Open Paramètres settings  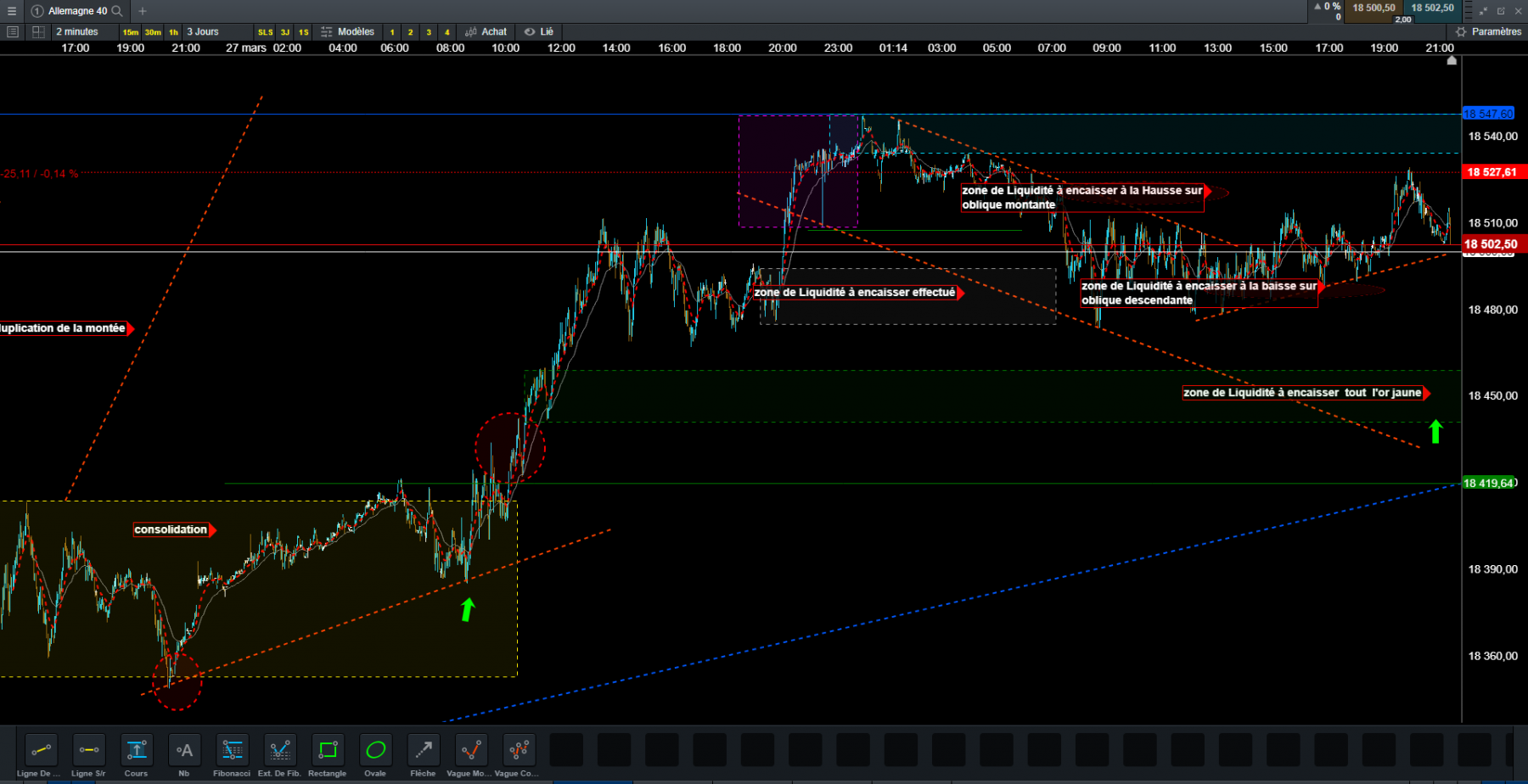(x=1489, y=31)
